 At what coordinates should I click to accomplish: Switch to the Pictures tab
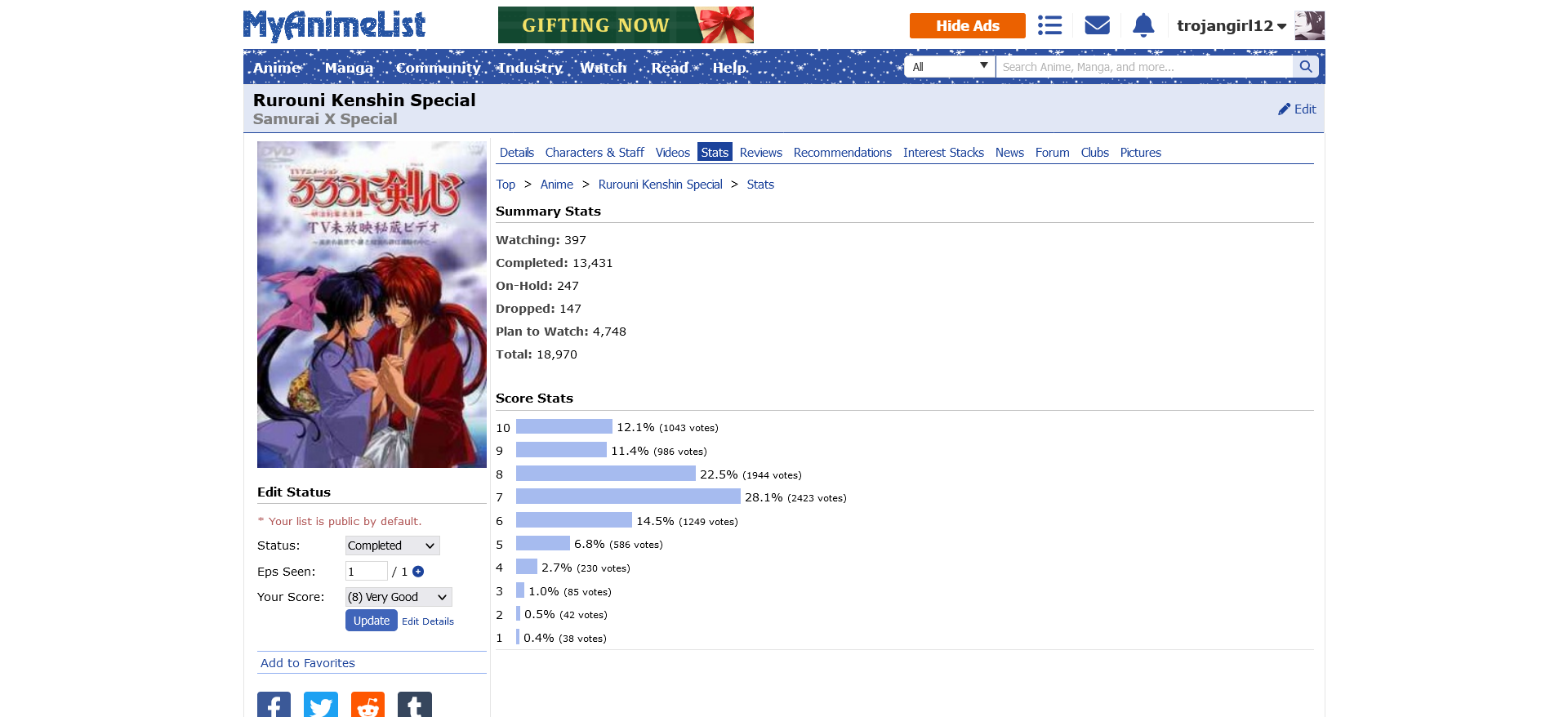coord(1141,153)
